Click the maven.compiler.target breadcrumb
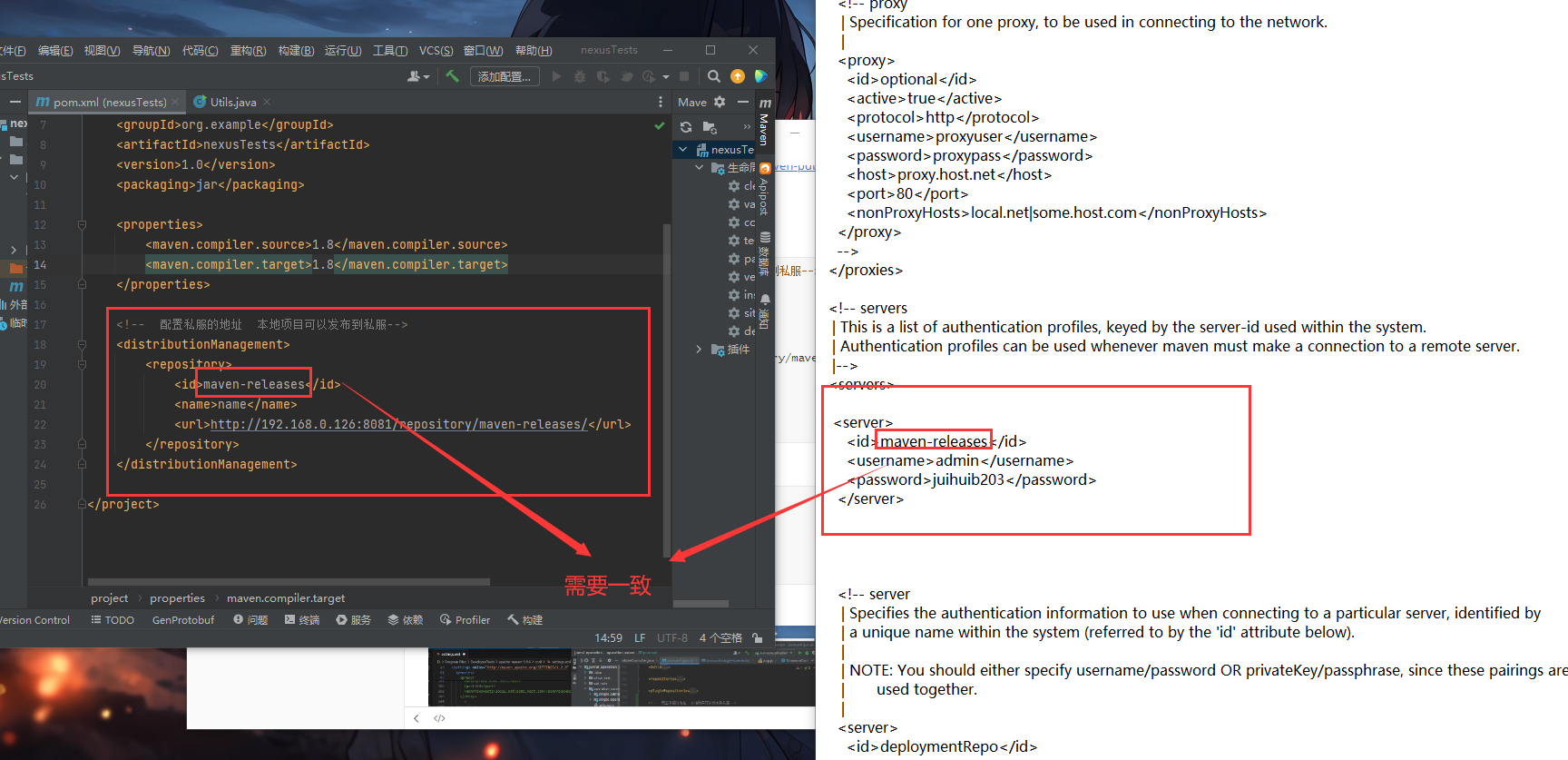Image resolution: width=1568 pixels, height=760 pixels. point(286,597)
